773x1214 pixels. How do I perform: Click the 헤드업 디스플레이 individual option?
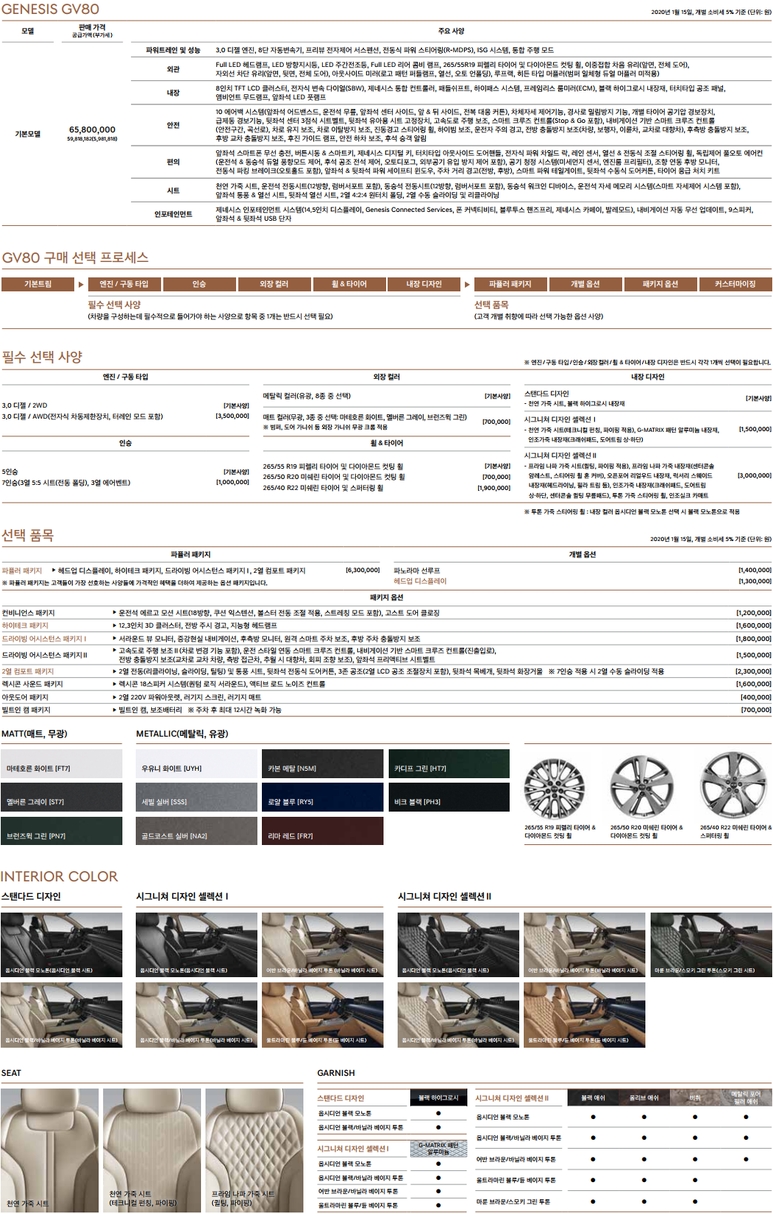420,581
